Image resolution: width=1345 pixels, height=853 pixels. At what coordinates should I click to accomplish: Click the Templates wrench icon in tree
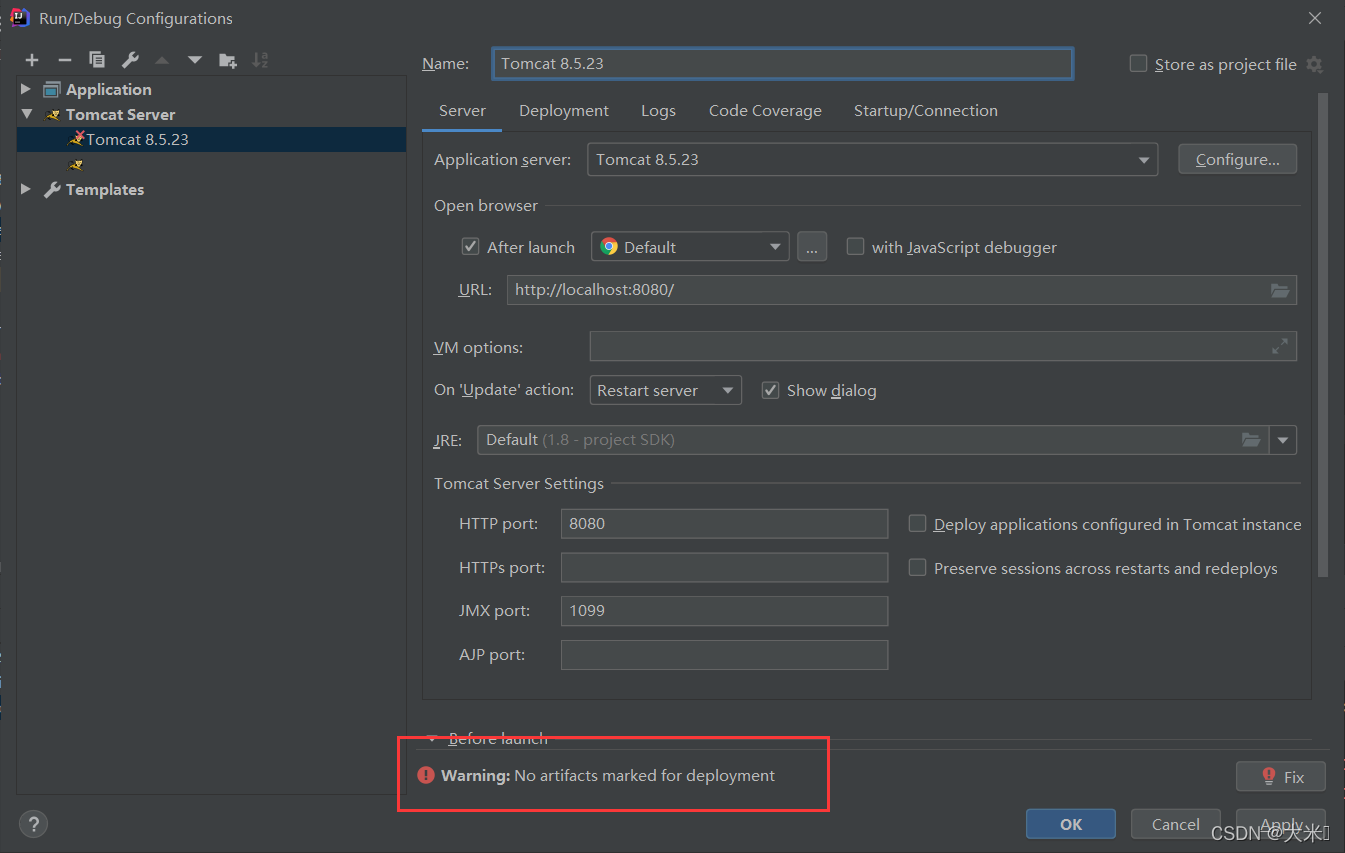coord(53,189)
